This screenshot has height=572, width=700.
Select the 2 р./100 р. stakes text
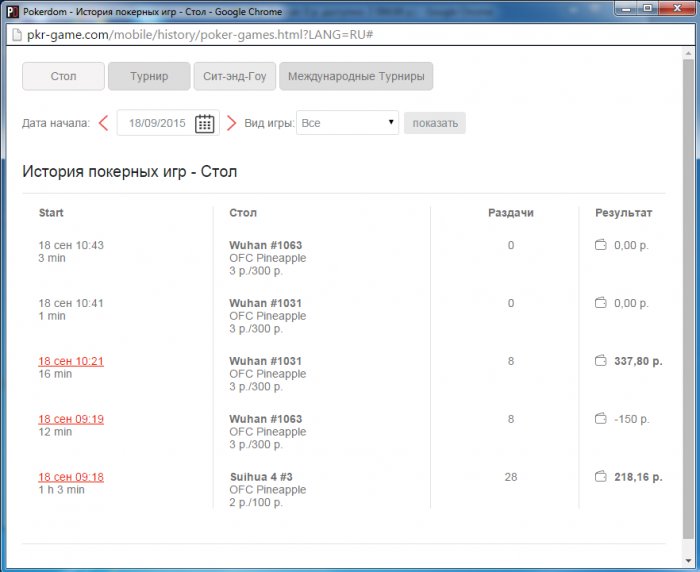256,503
